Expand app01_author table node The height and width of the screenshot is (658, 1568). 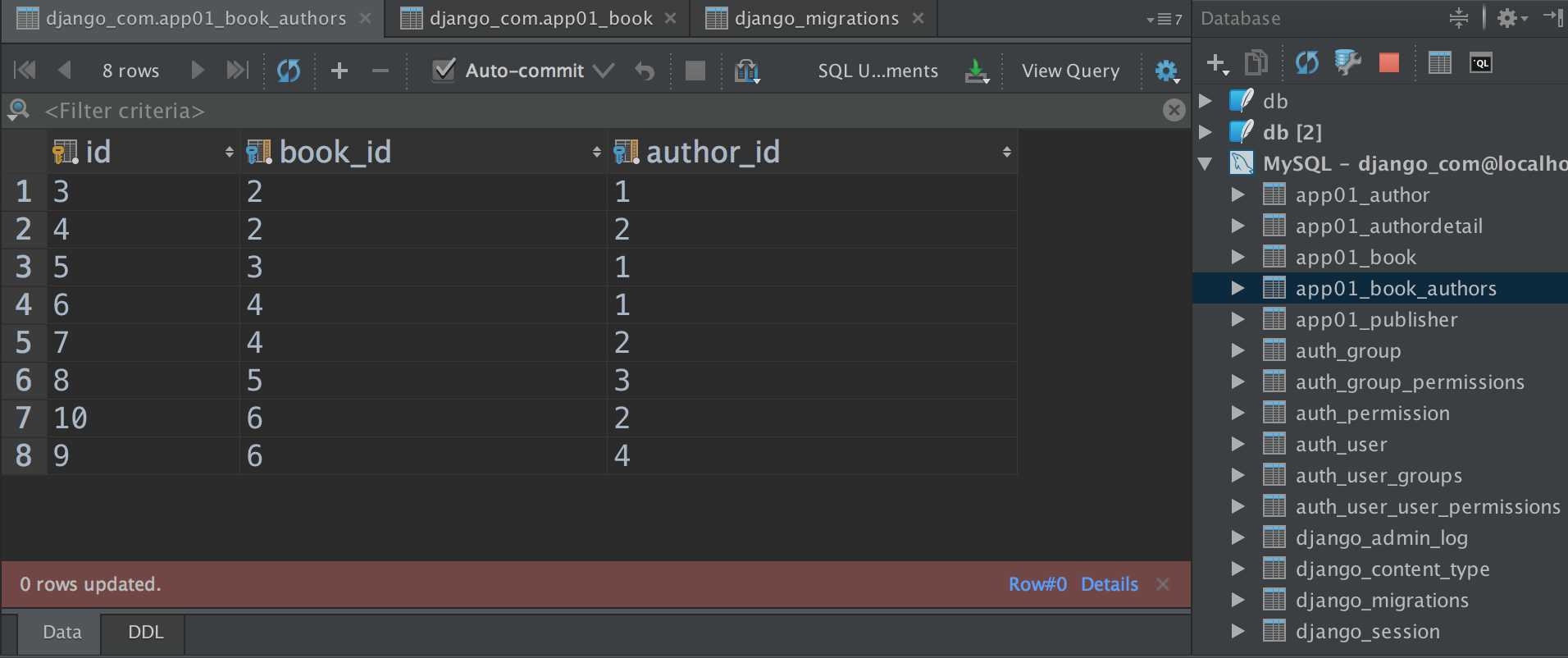point(1238,194)
